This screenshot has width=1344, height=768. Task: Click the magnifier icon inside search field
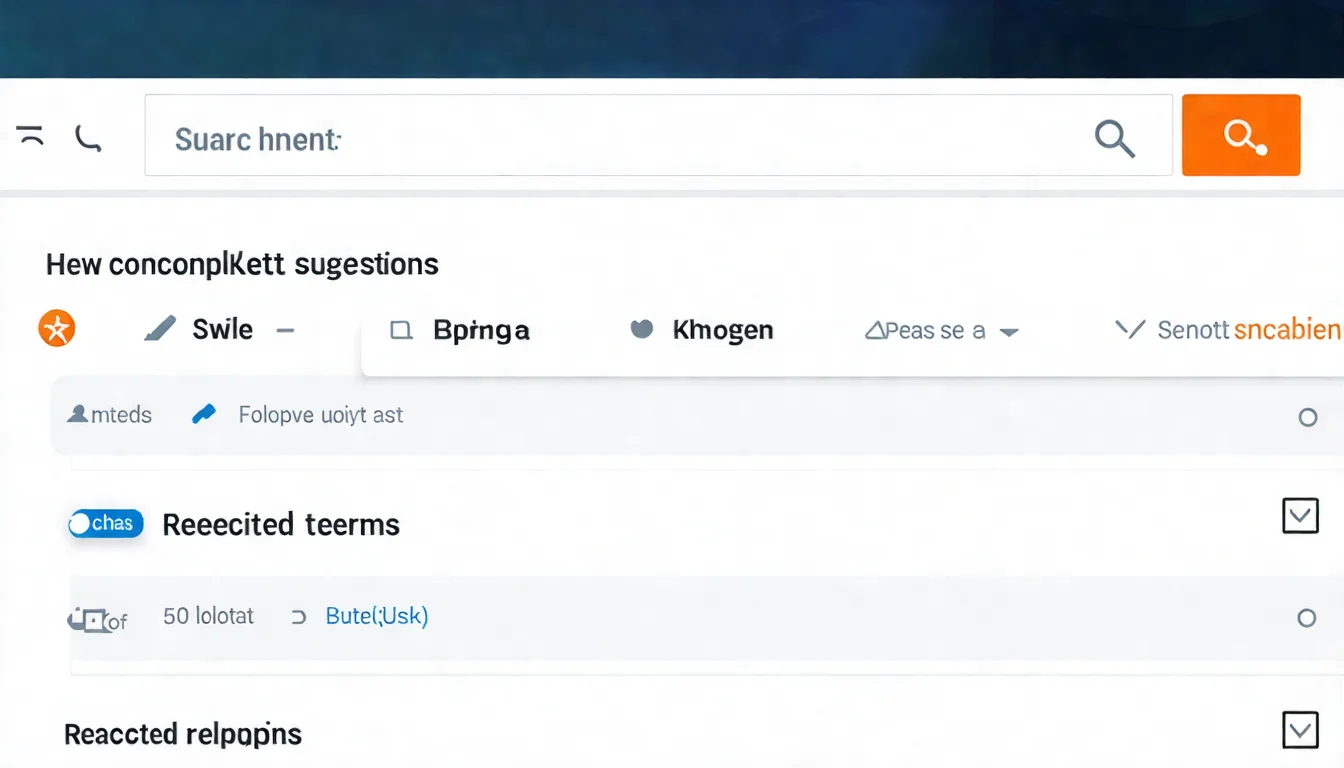tap(1114, 137)
